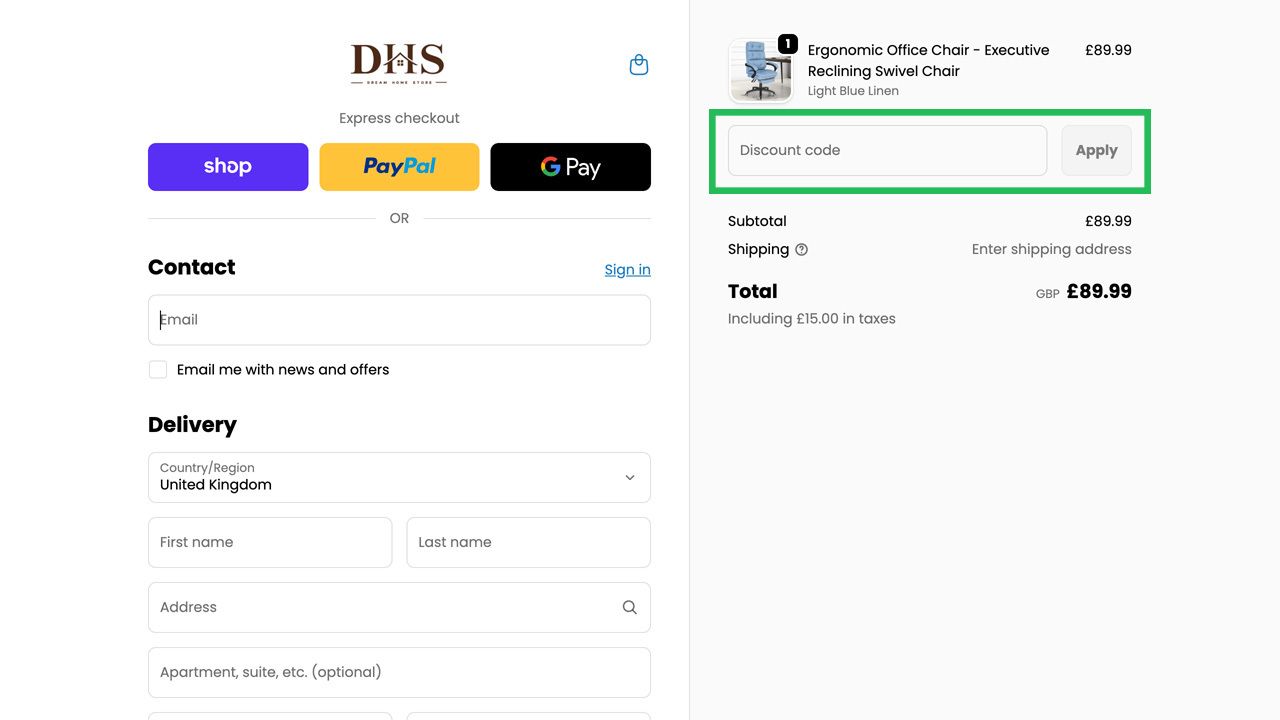Click the Last name field
This screenshot has height=720, width=1280.
tap(528, 542)
